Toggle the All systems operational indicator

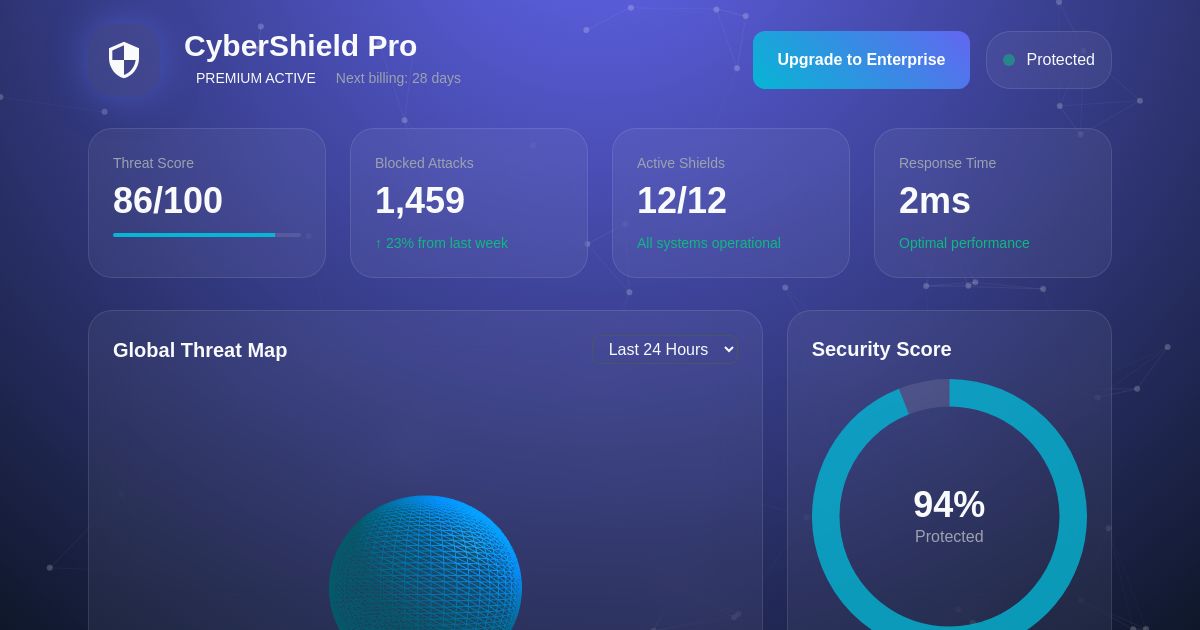pos(709,243)
